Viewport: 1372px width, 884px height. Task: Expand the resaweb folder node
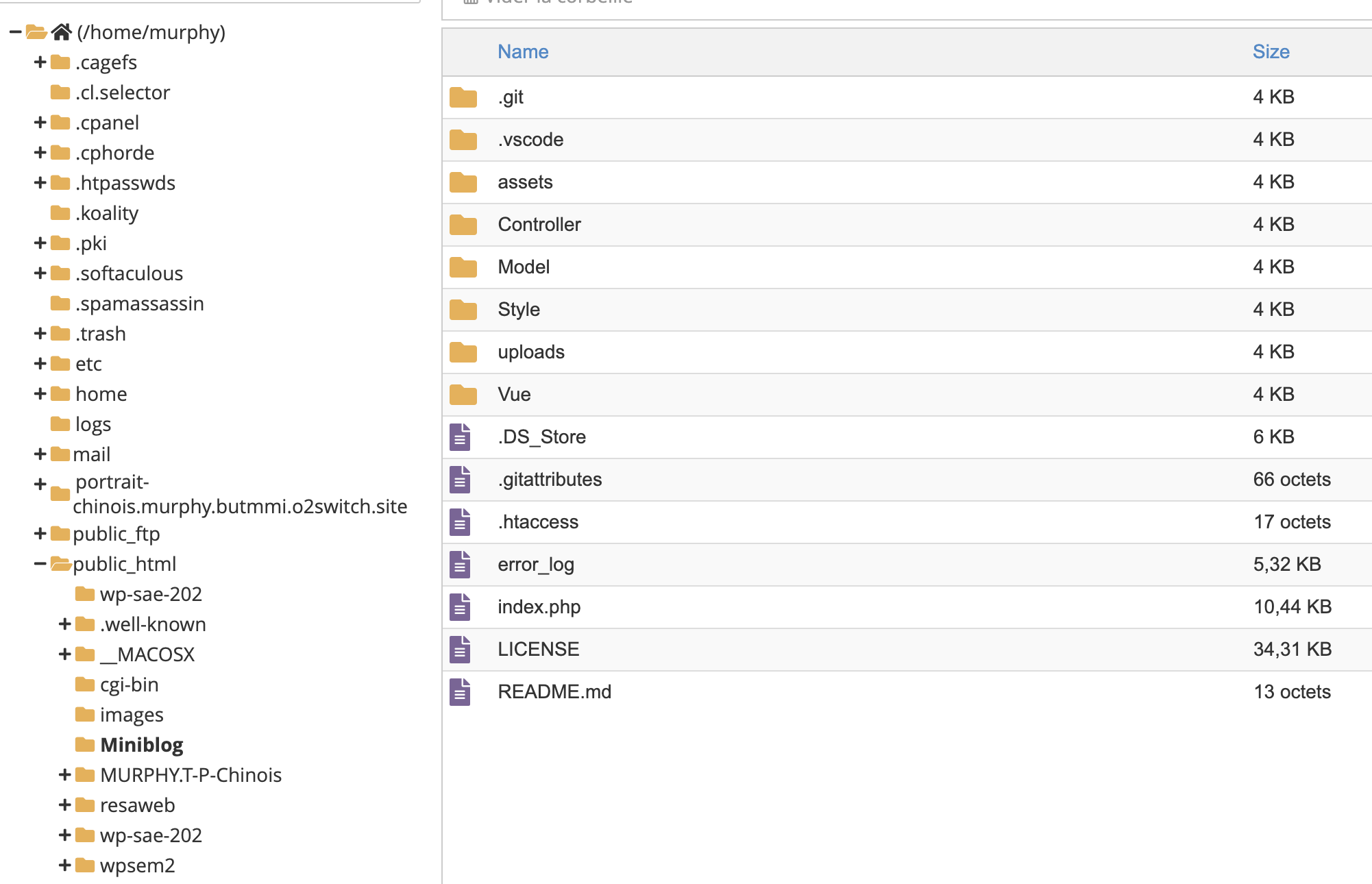[64, 805]
